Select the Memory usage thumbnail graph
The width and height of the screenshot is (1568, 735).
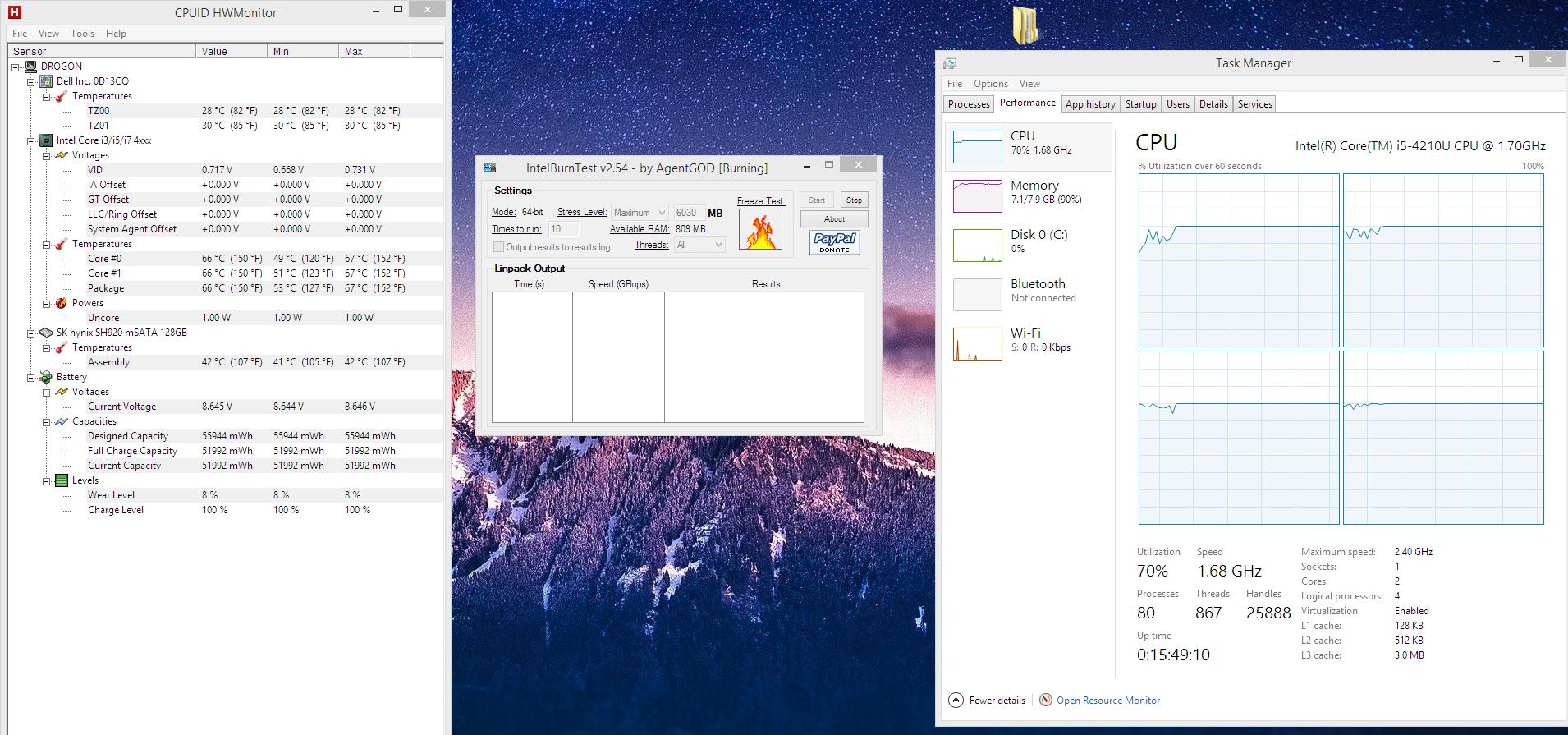977,196
